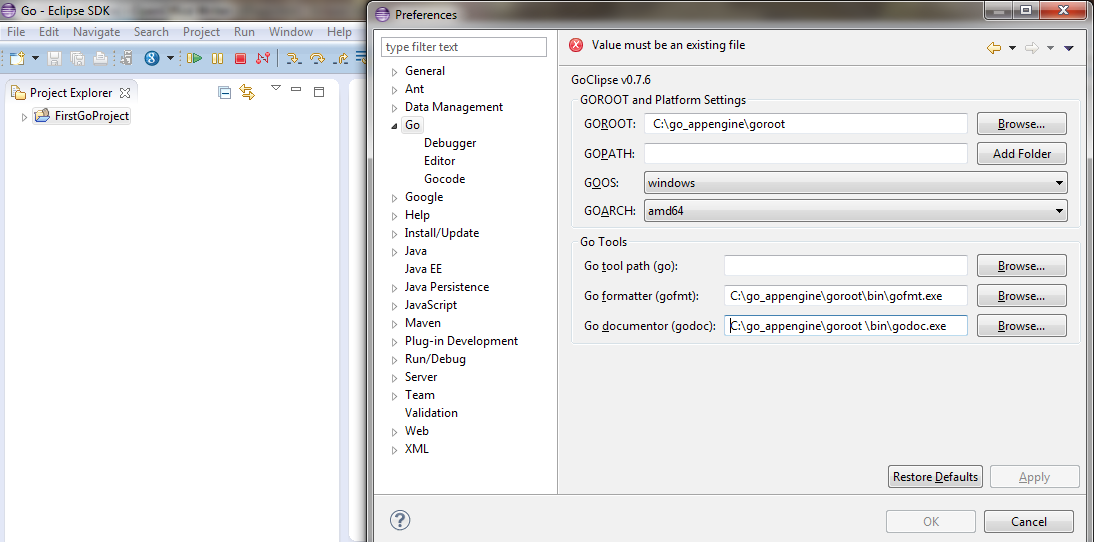Maximize the Project Explorer view

pos(319,91)
